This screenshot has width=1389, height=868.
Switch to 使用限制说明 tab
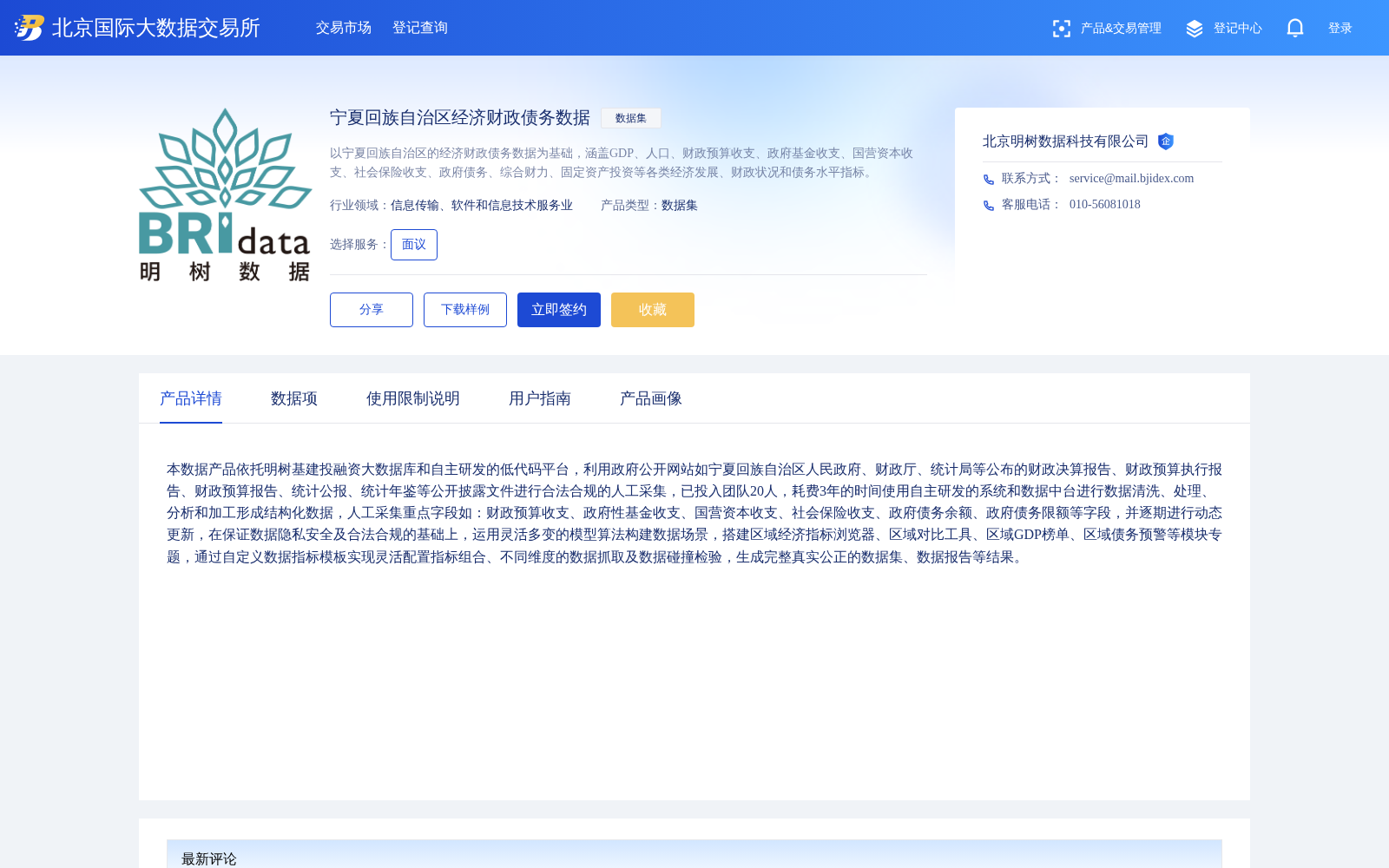tap(413, 398)
